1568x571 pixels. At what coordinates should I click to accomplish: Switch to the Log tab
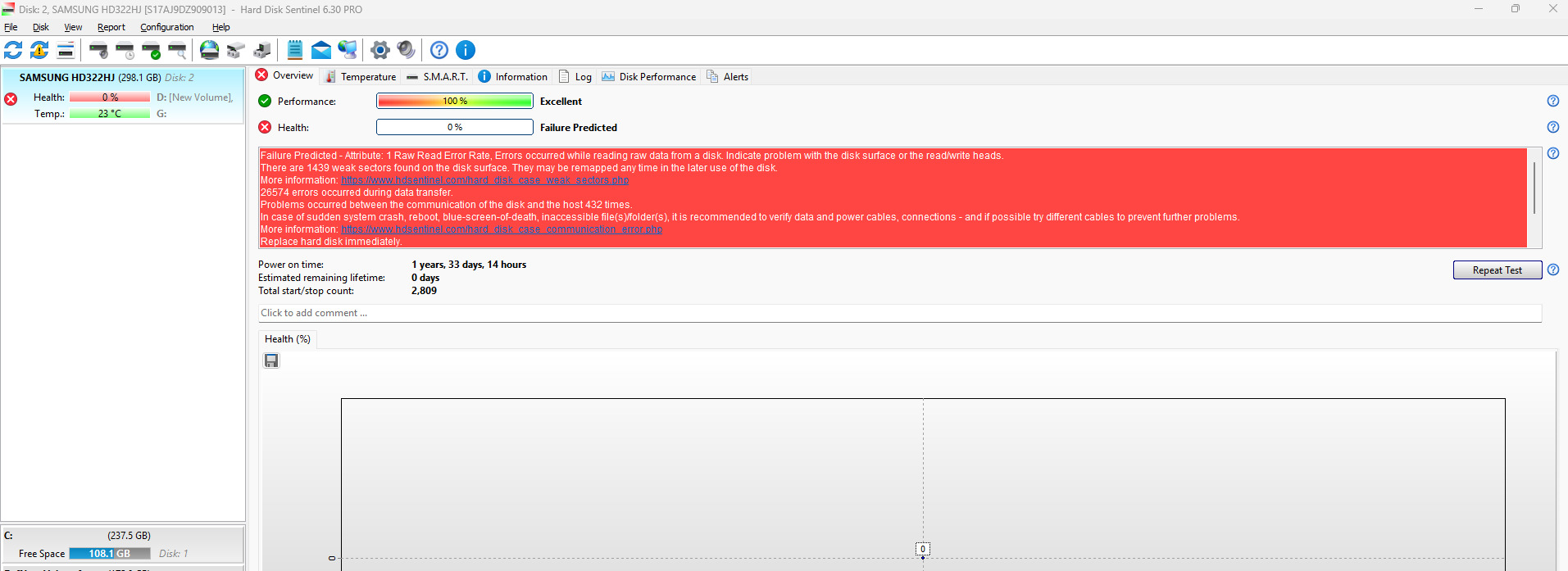coord(575,76)
